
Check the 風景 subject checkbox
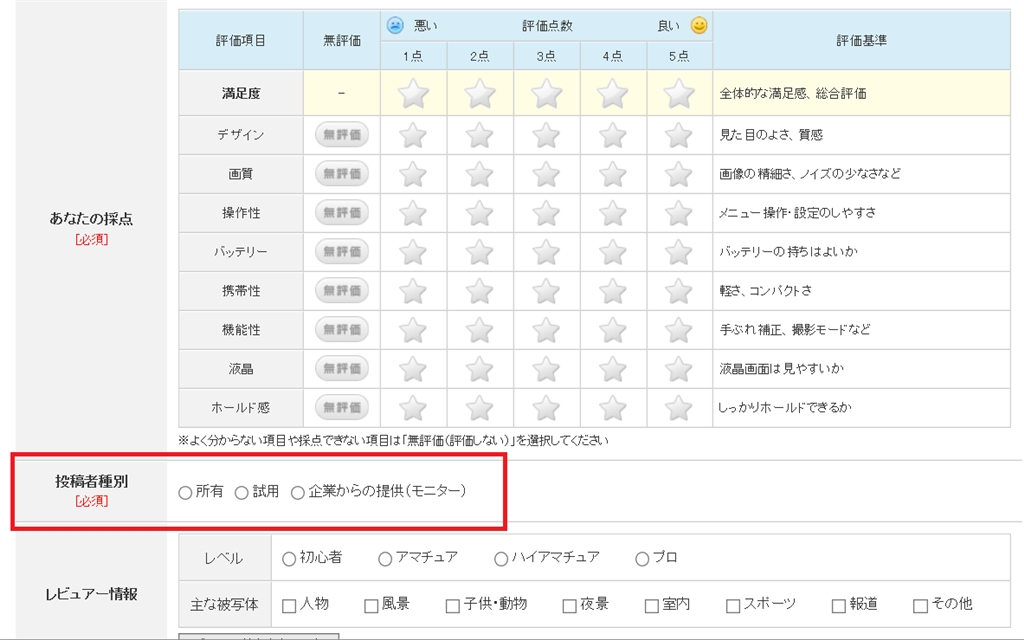coord(371,606)
